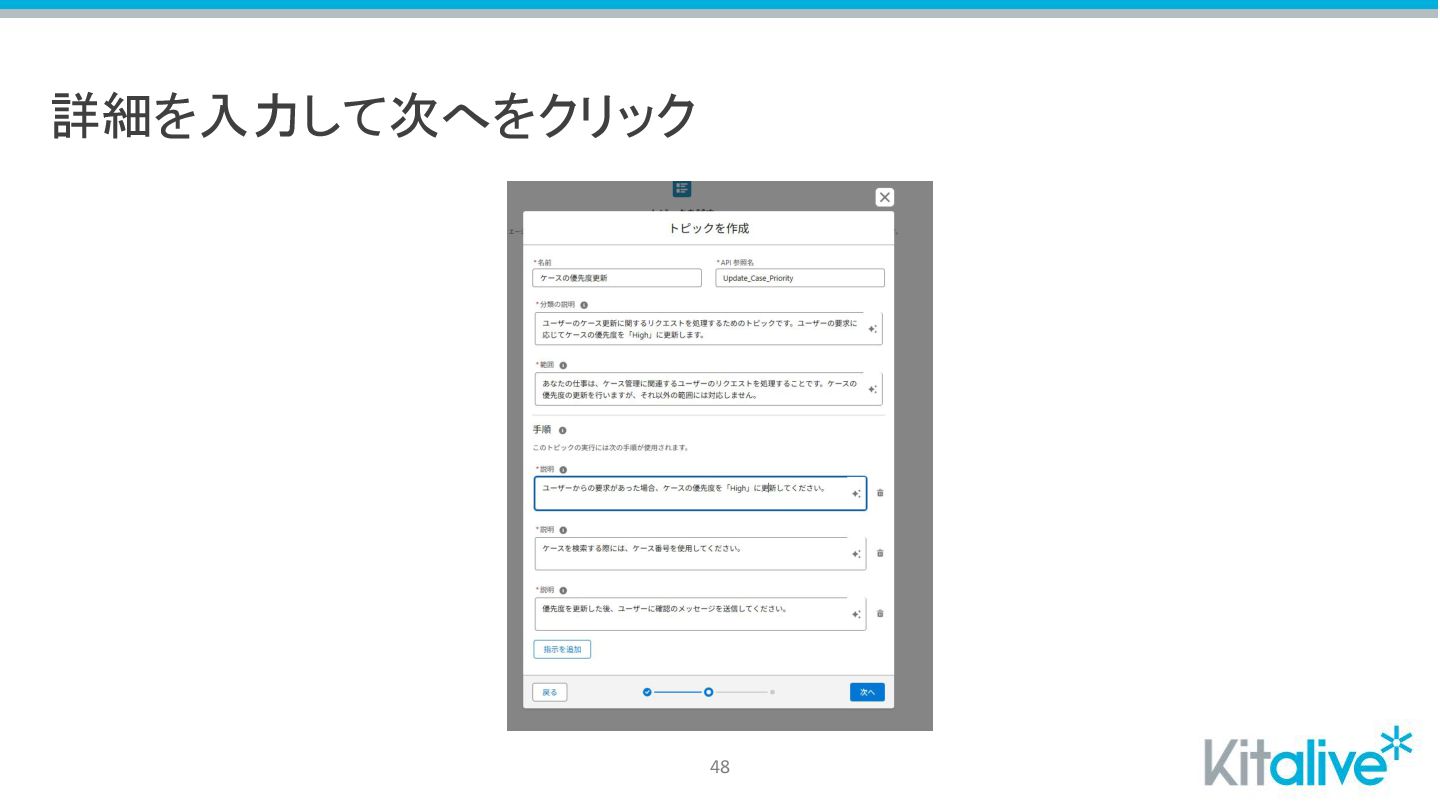This screenshot has width=1440, height=810.
Task: Click completed first step in progress indicator
Action: tap(647, 692)
